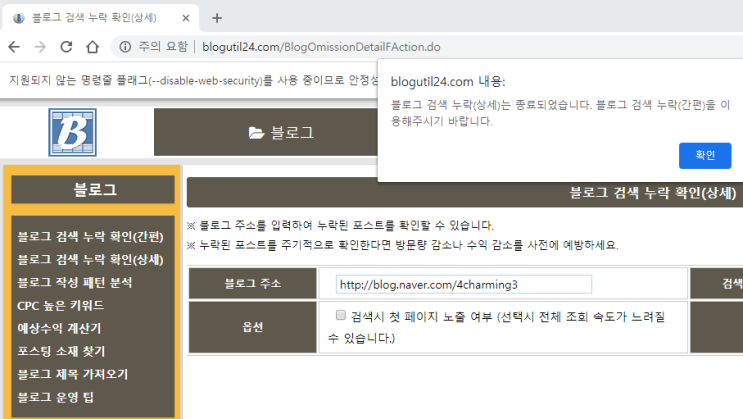Open 포스팅 소재 찾기 link

click(x=61, y=351)
